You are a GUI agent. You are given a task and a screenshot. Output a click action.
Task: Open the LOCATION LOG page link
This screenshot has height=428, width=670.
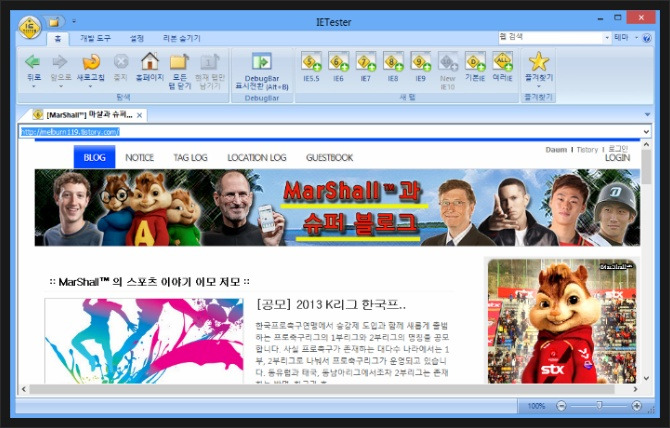[257, 158]
